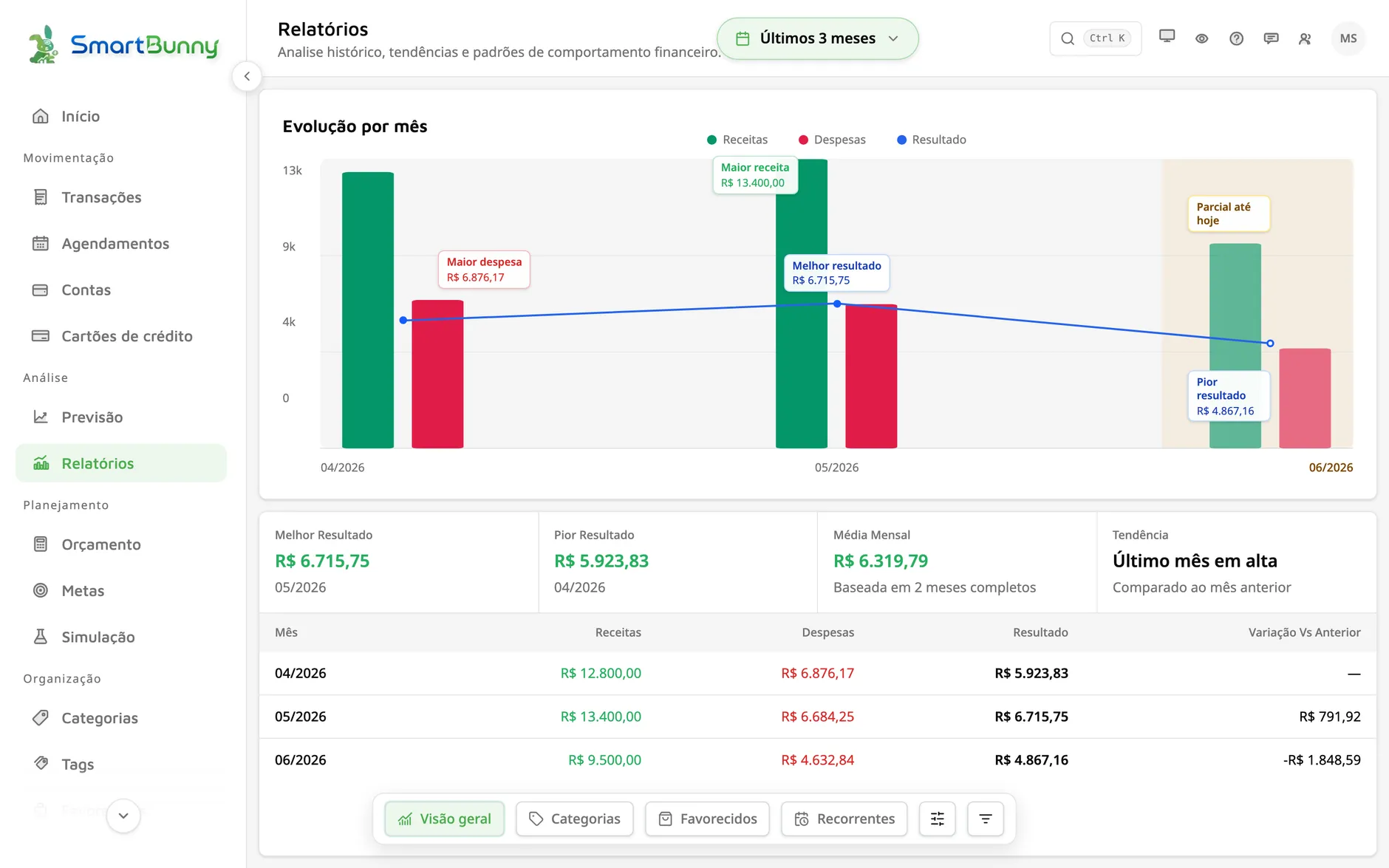
Task: Click the Relatórios chart icon
Action: [x=41, y=463]
